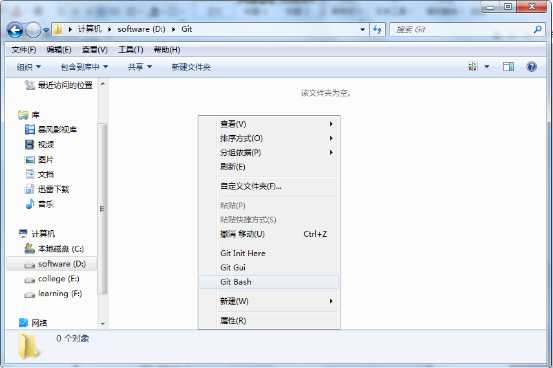Open the 查看(V) menu in menu bar
This screenshot has height=368, width=553.
[95, 50]
